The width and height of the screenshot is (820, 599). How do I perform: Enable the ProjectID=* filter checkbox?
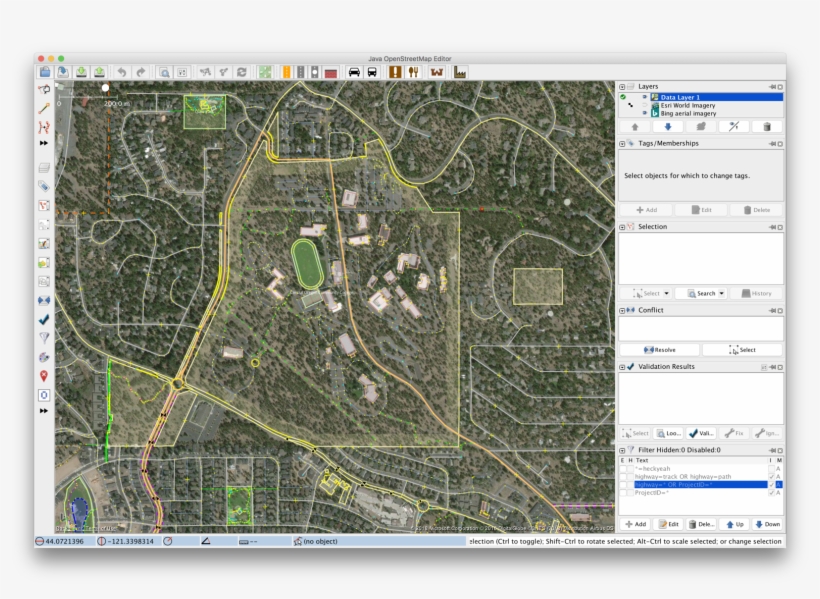[622, 492]
